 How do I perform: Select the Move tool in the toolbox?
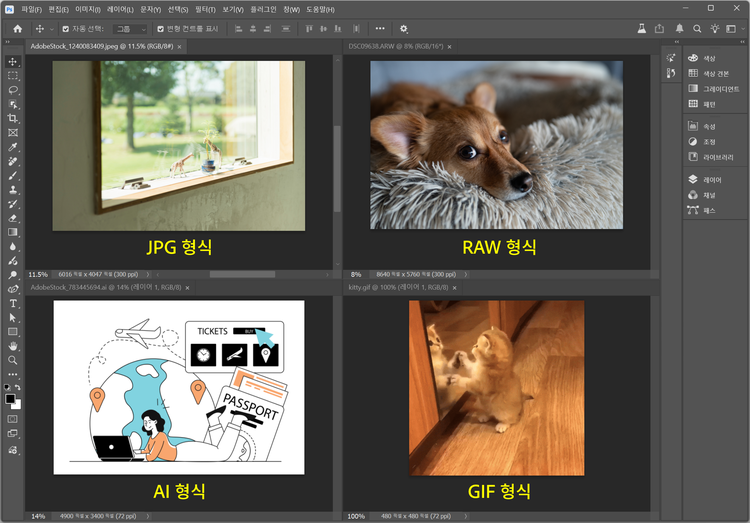point(12,62)
